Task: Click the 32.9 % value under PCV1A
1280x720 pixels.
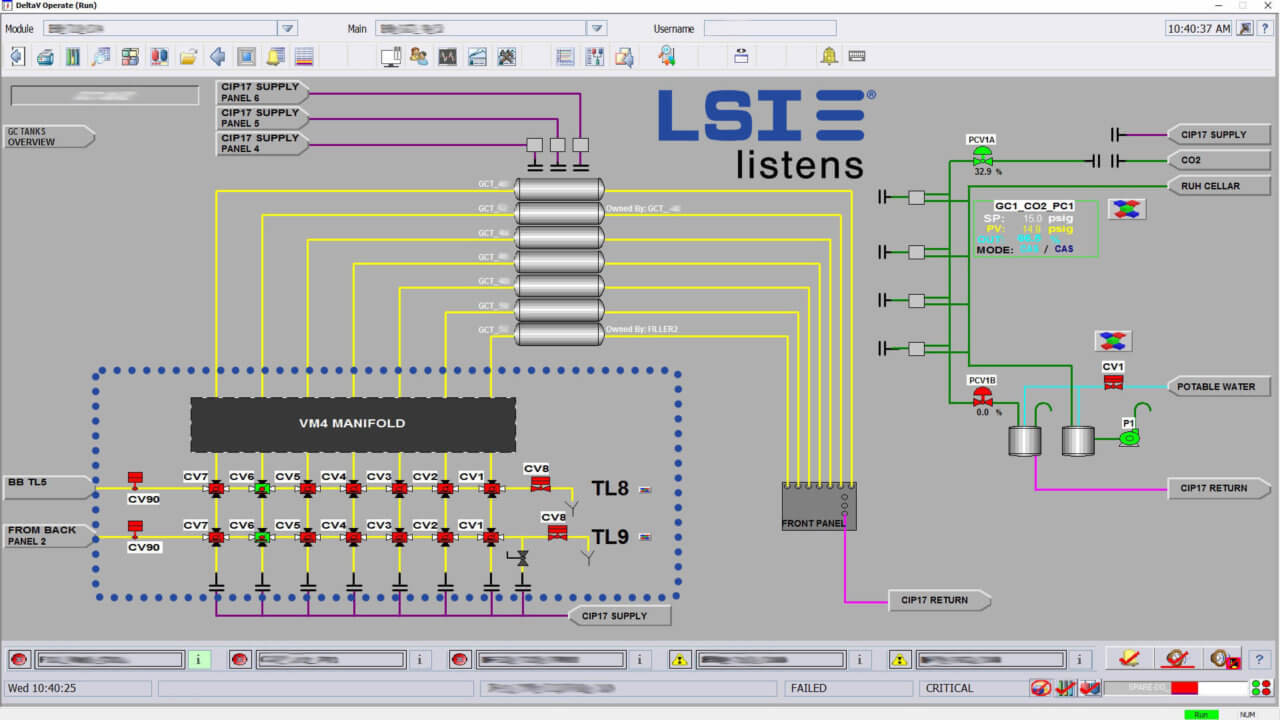Action: (x=988, y=172)
